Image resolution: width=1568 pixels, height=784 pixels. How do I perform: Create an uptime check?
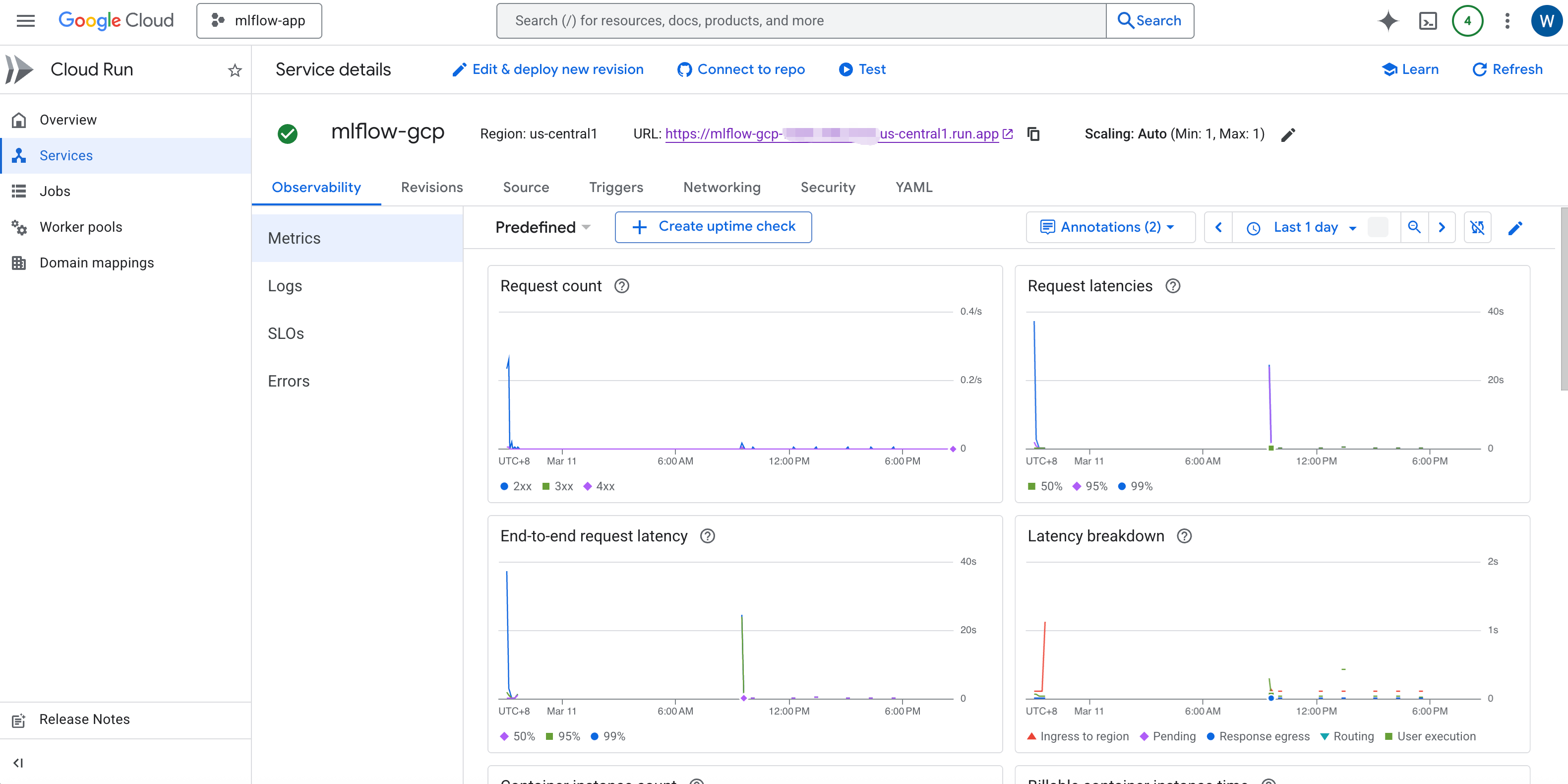[713, 227]
